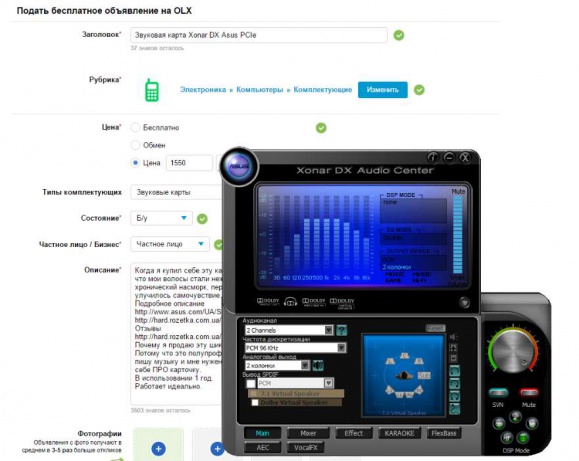Enable the SPDIF output checkbox

point(251,383)
